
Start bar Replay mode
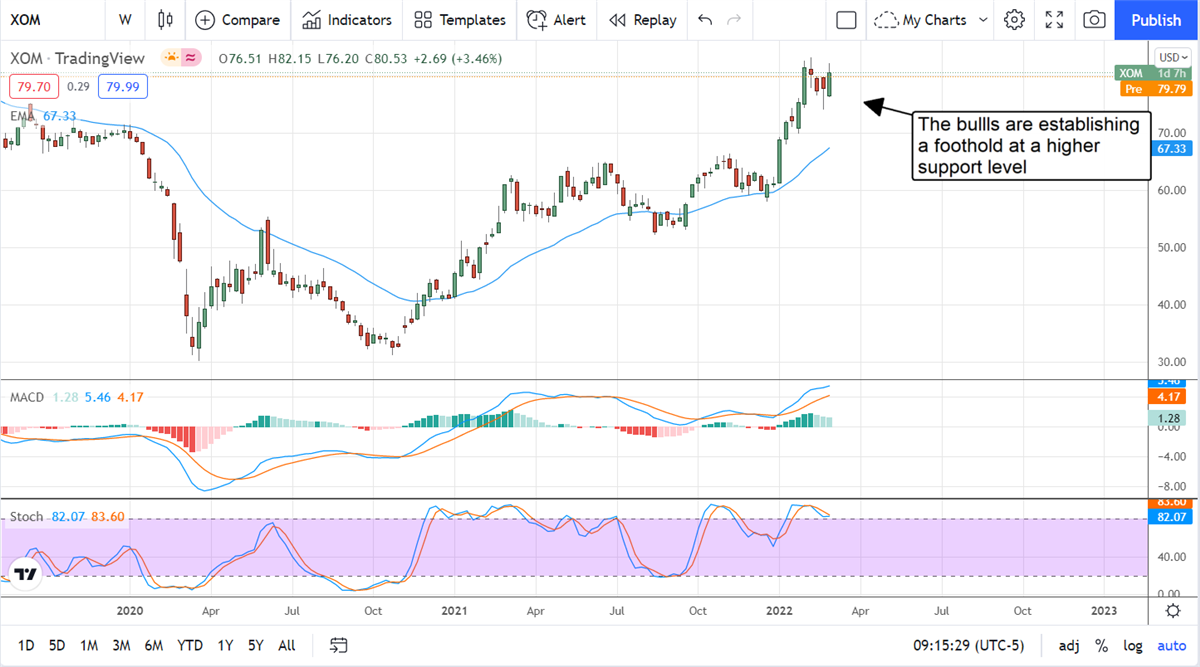pyautogui.click(x=642, y=20)
